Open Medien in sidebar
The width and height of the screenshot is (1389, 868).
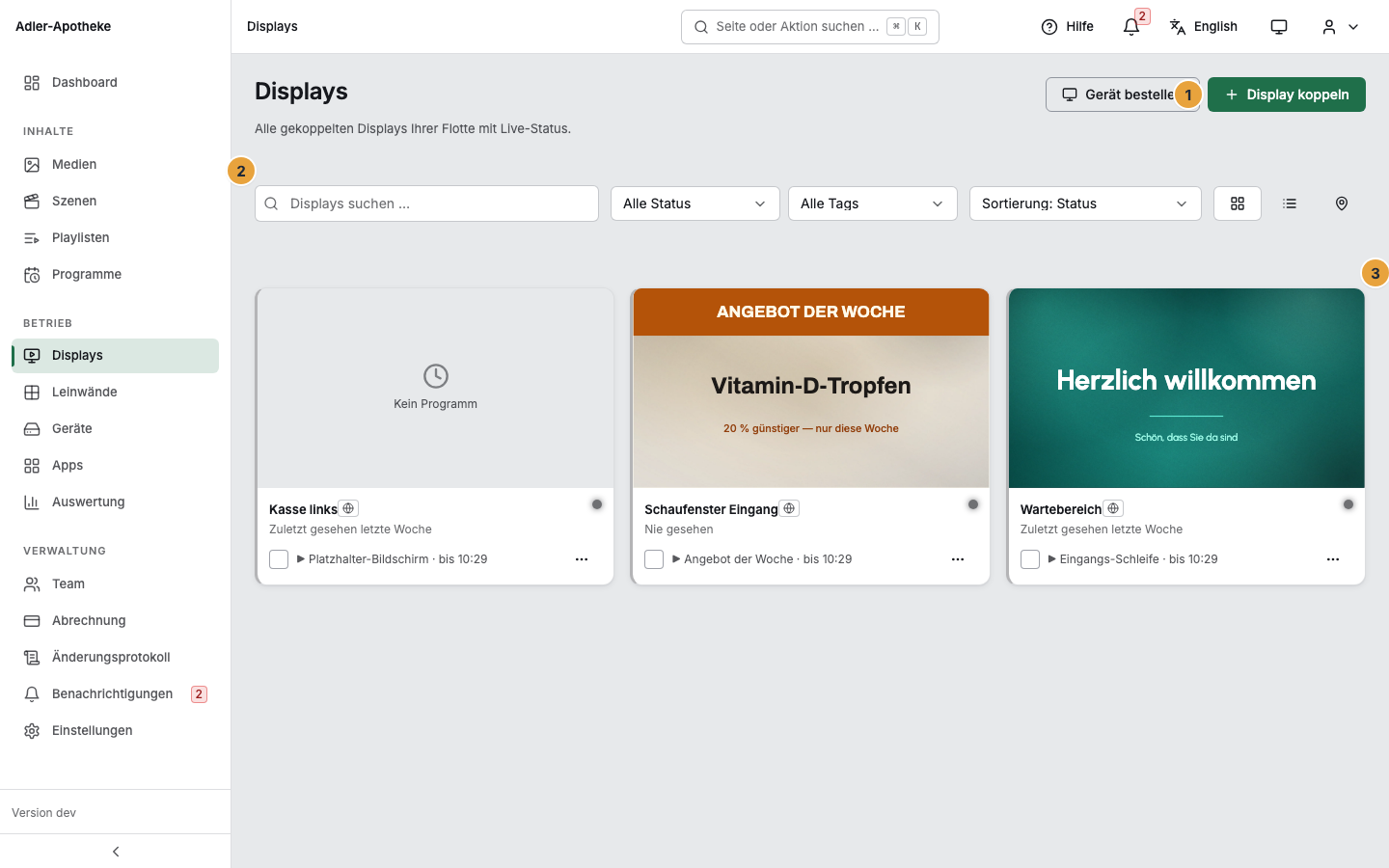coord(116,165)
